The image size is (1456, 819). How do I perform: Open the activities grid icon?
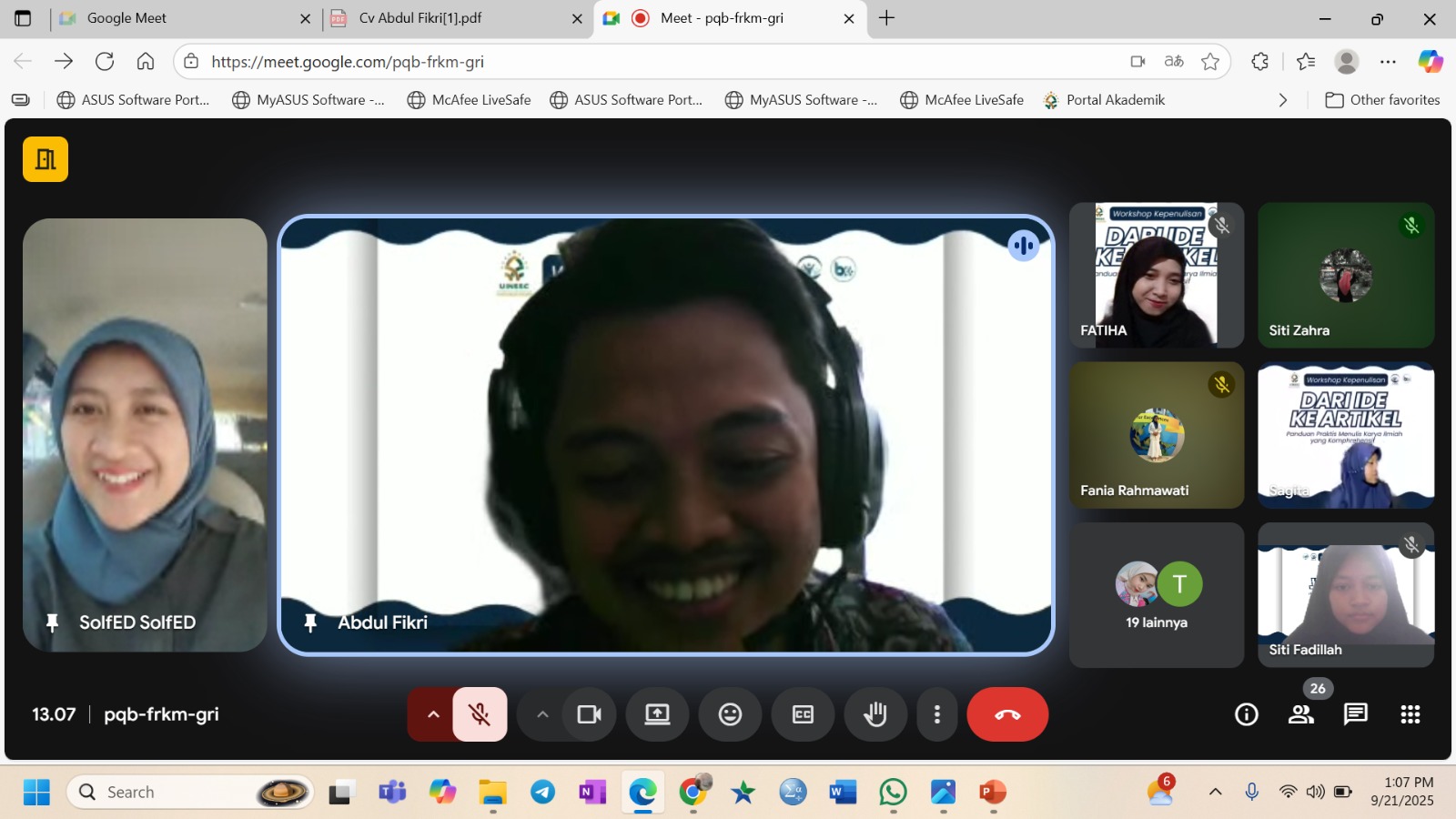(x=1410, y=714)
